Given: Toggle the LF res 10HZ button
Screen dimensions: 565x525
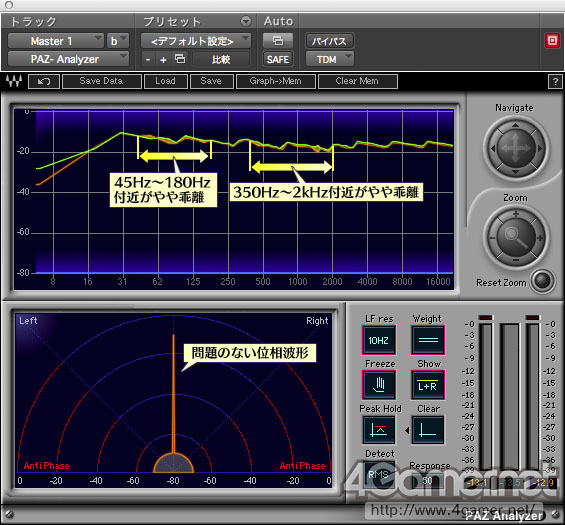Looking at the screenshot, I should click(x=379, y=340).
